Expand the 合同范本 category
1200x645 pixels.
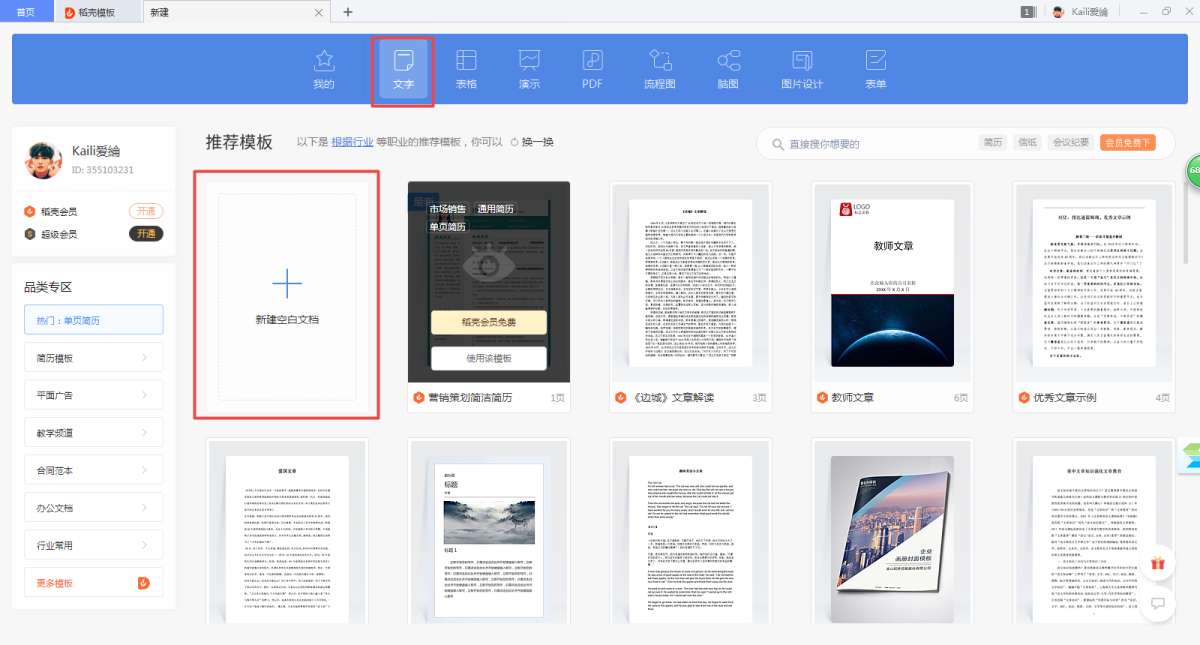point(93,470)
